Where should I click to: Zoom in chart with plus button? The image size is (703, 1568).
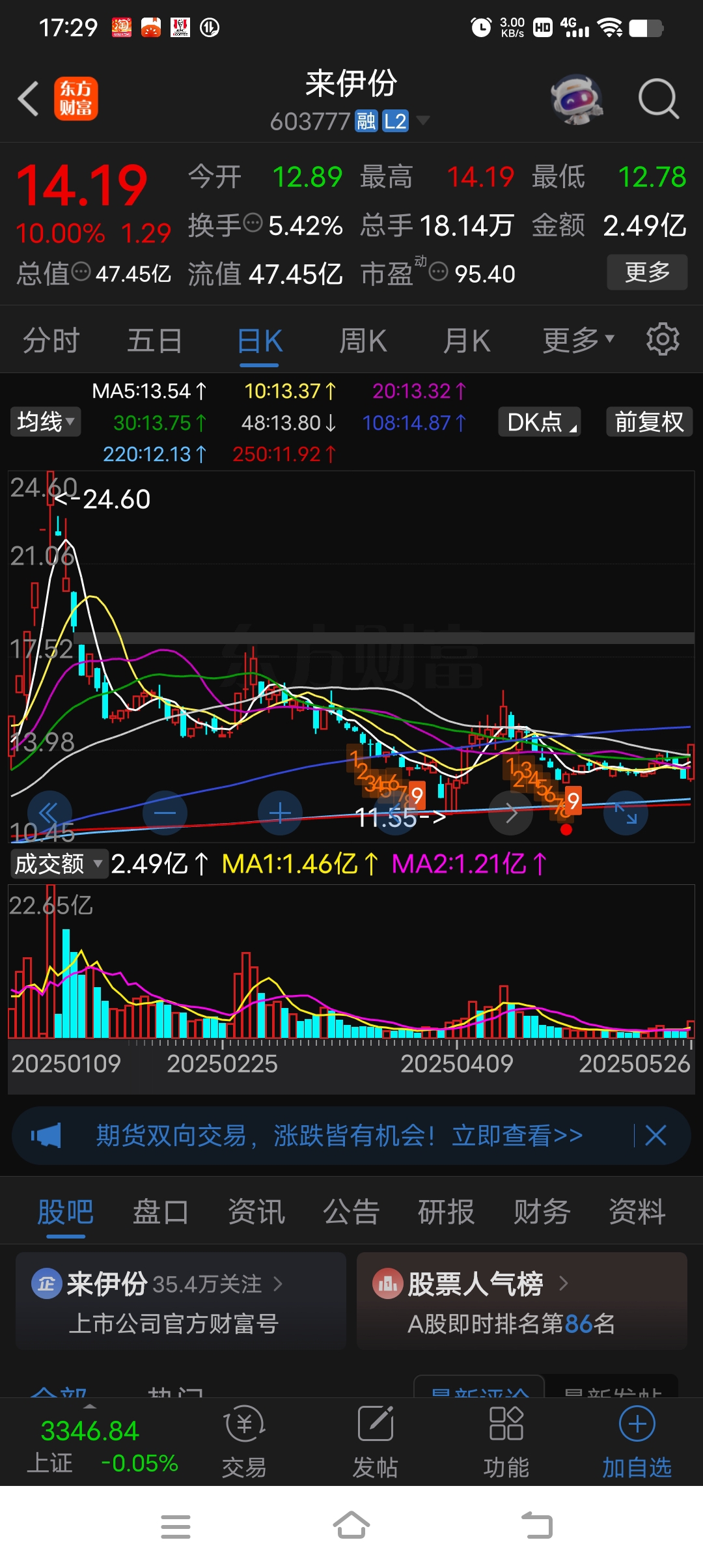[x=280, y=813]
